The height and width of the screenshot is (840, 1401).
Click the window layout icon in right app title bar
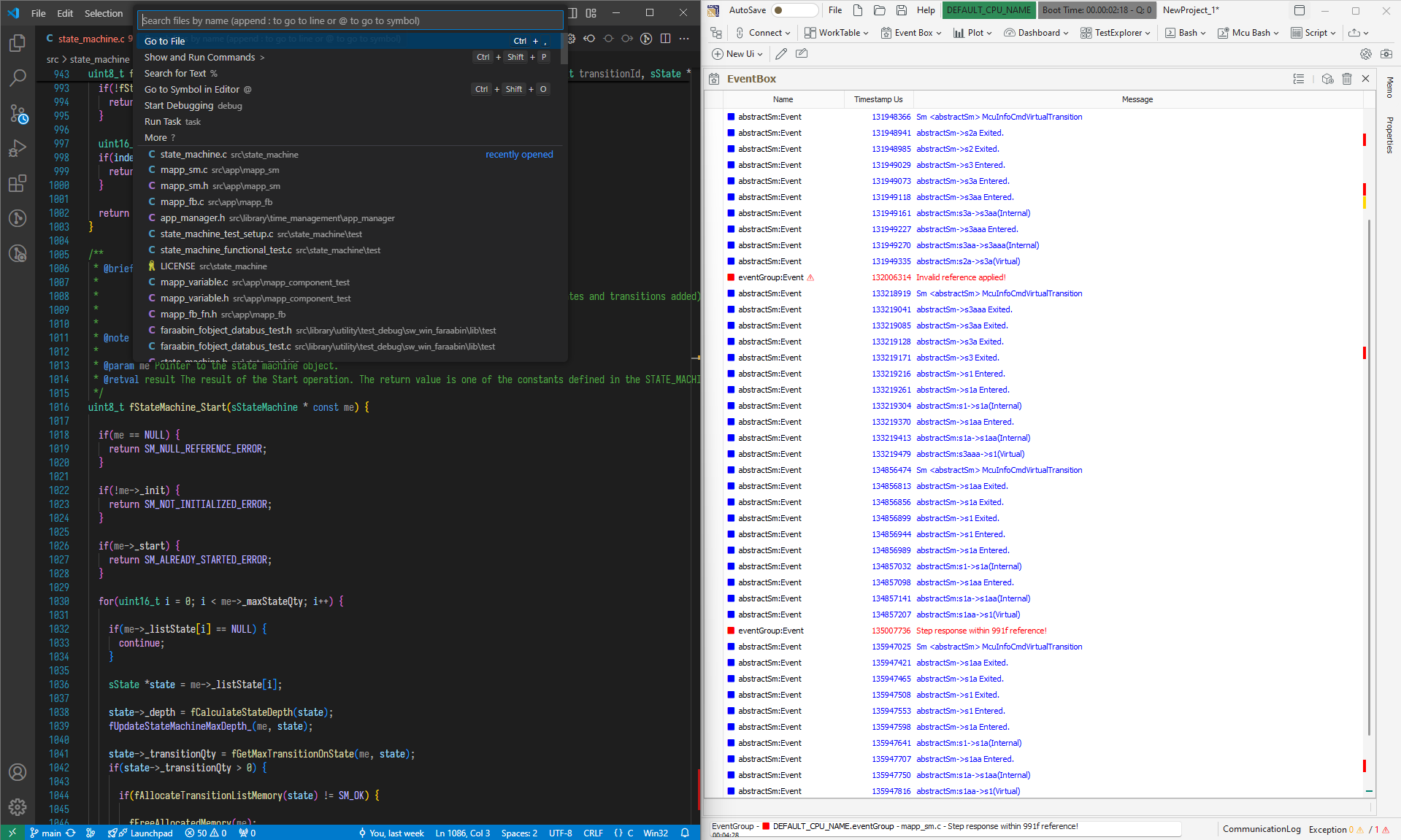click(x=1300, y=10)
